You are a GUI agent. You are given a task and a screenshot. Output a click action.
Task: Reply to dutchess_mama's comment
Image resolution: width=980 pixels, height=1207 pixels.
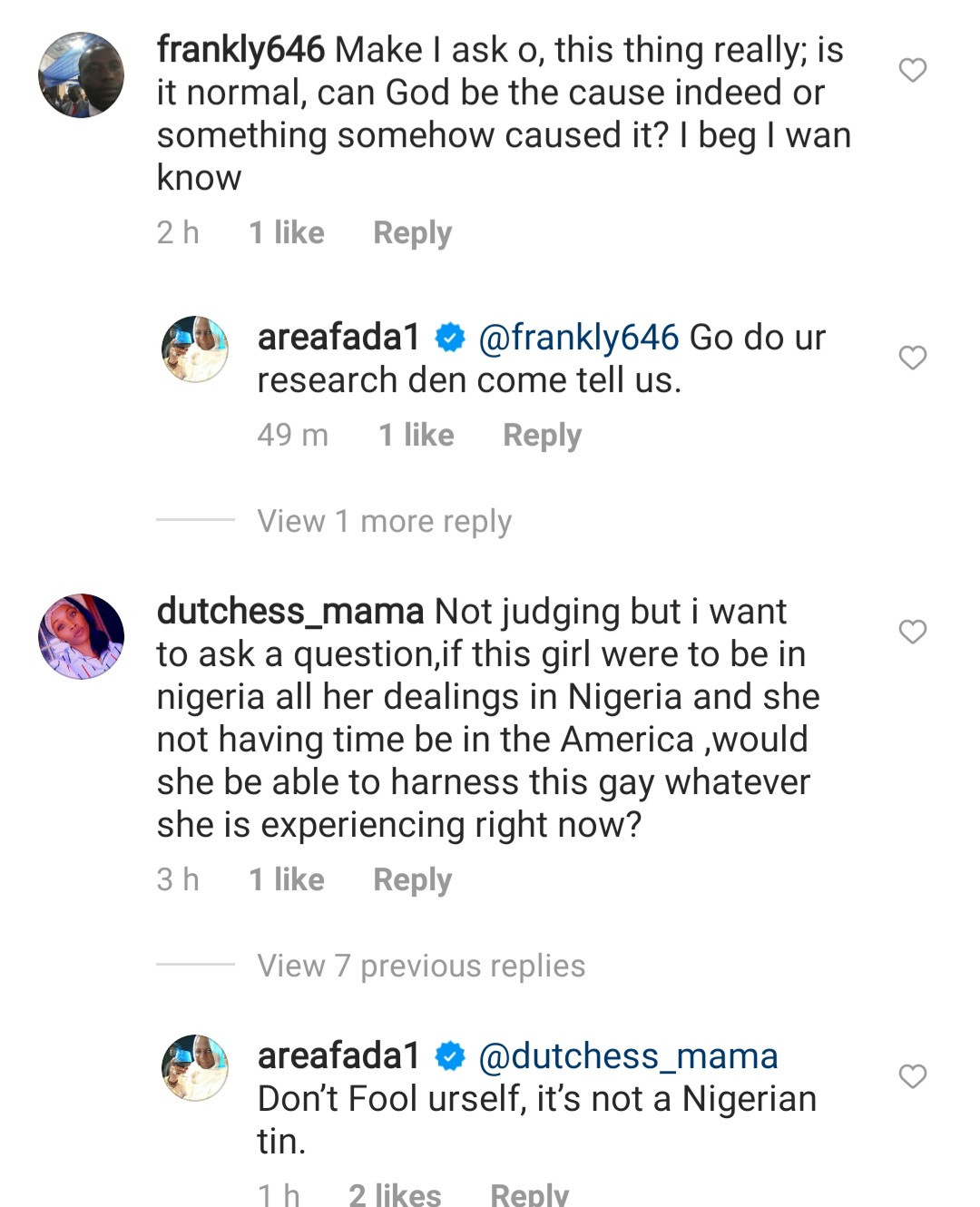click(412, 880)
